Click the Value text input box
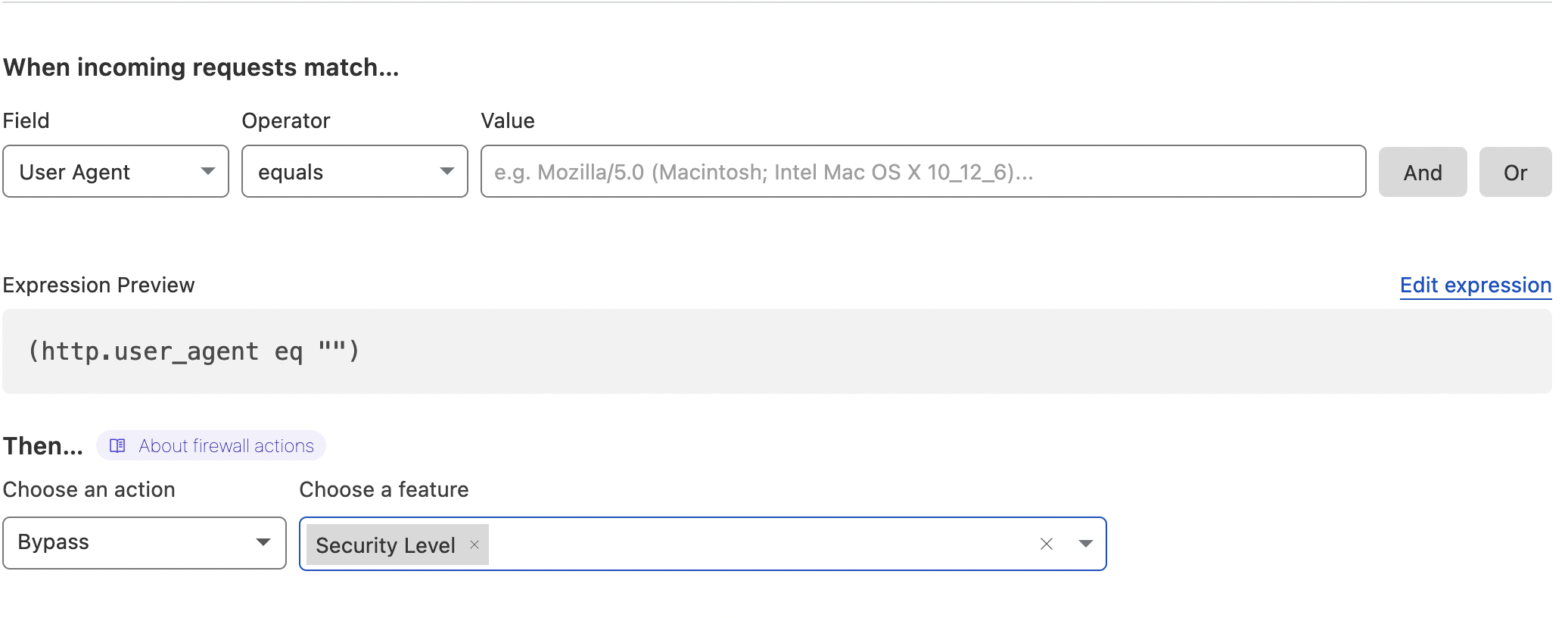Viewport: 1568px width, 618px height. (922, 172)
